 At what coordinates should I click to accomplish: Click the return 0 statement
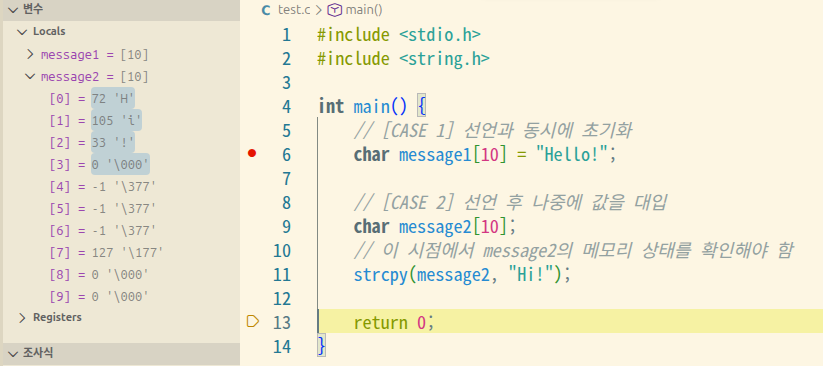click(394, 323)
